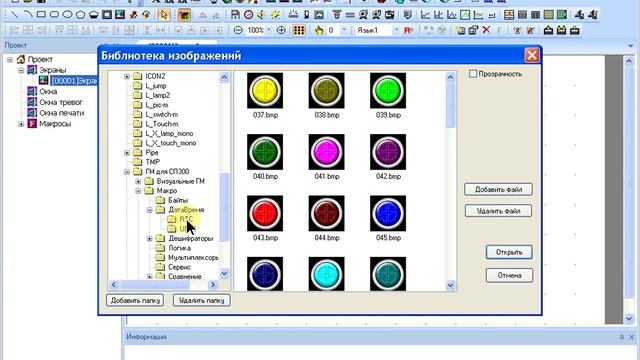The height and width of the screenshot is (360, 640).
Task: Click the zoom in plus icon
Action: 281,30
